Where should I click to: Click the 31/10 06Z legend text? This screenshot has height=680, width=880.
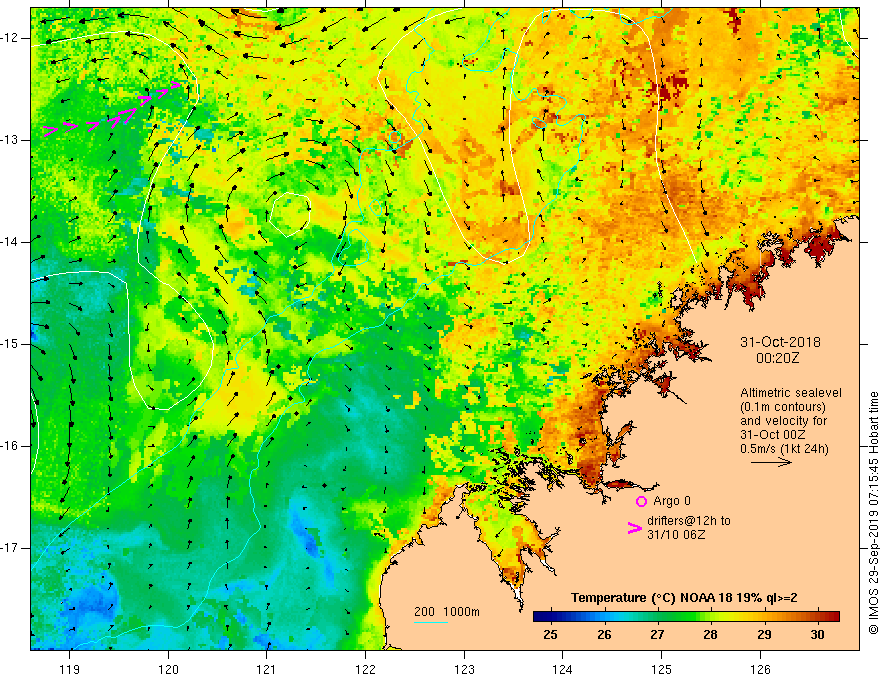[676, 535]
